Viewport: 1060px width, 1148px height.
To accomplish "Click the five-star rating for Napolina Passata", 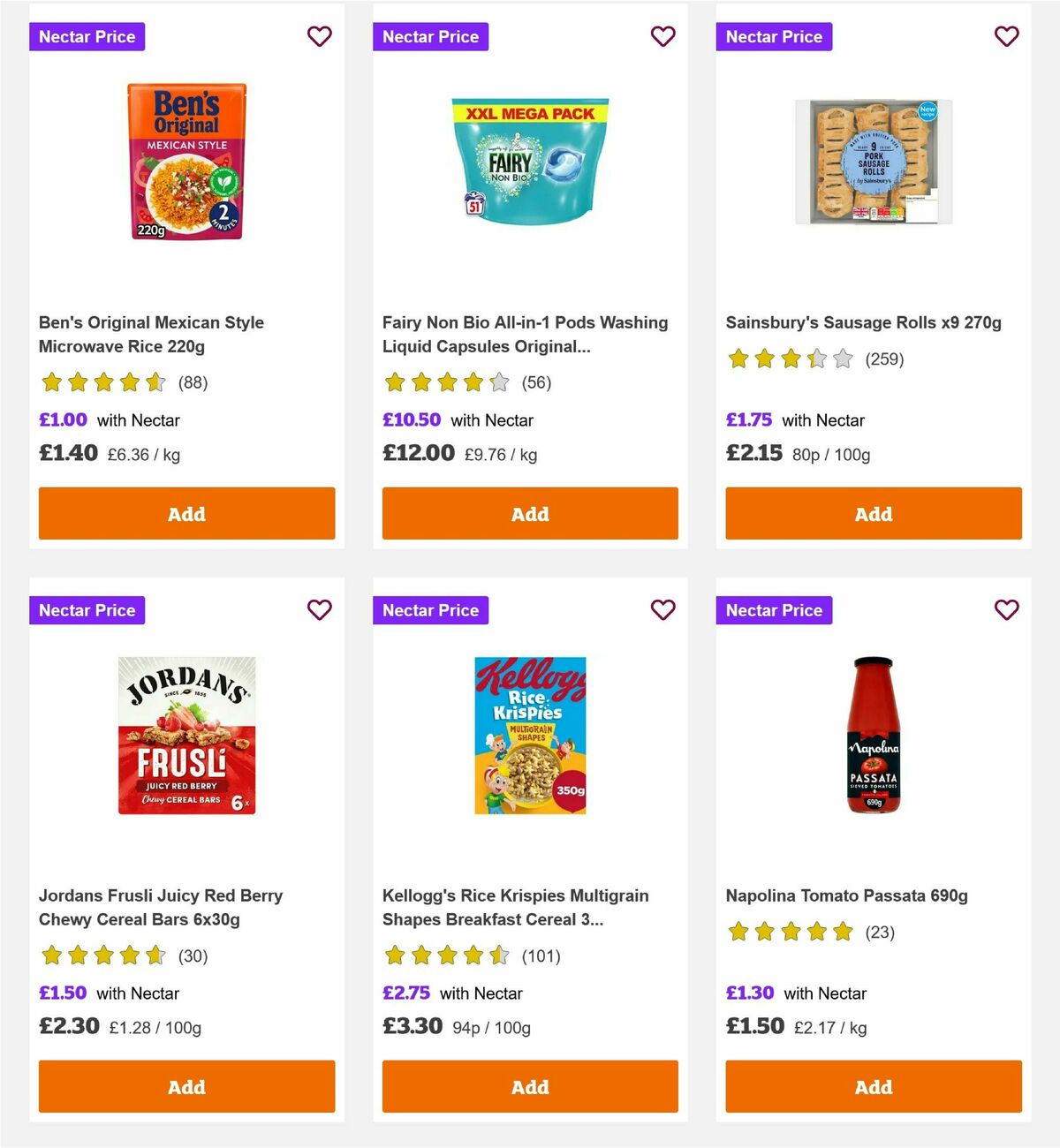I will (x=790, y=932).
